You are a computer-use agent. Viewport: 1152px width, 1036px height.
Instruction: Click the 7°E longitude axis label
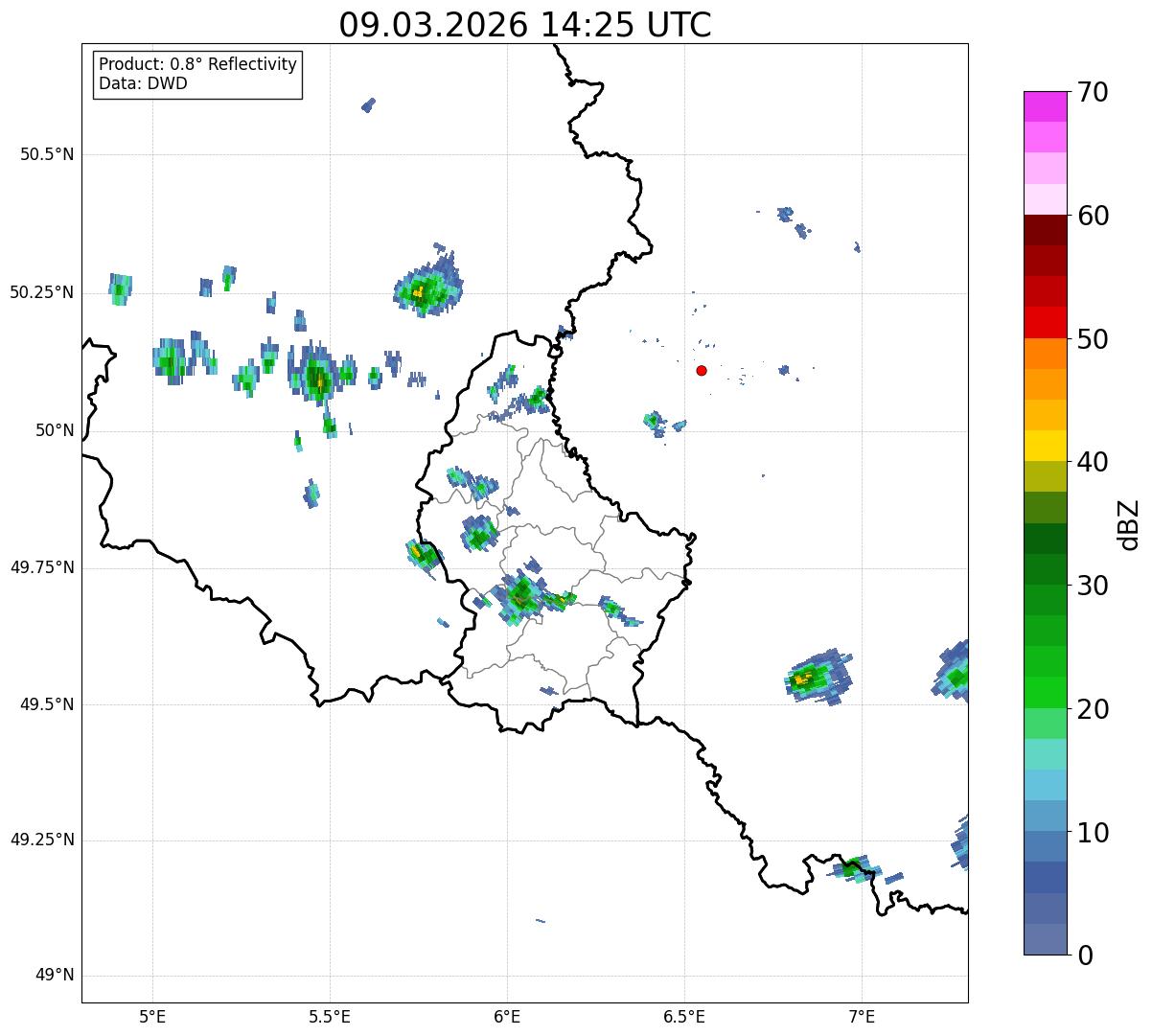tap(862, 1016)
